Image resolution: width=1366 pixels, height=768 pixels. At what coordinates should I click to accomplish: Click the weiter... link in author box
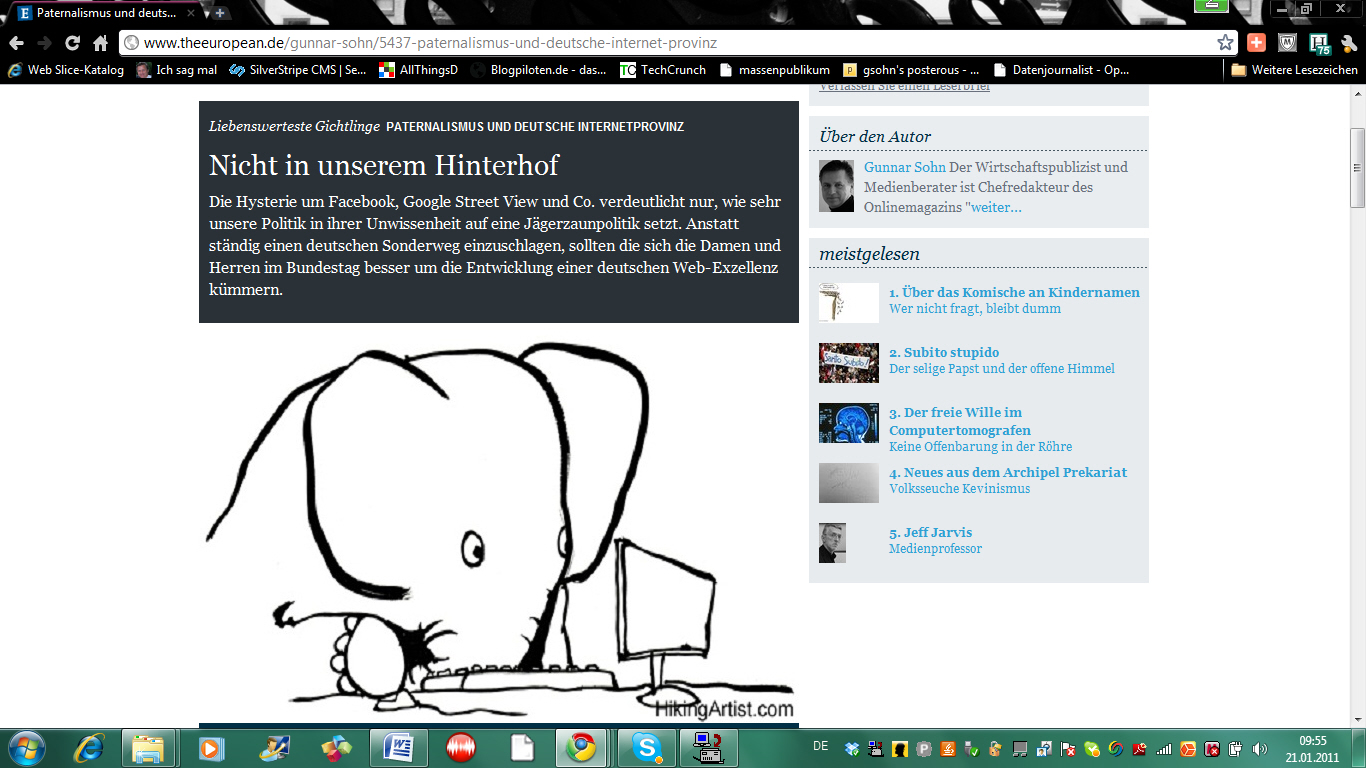point(996,207)
